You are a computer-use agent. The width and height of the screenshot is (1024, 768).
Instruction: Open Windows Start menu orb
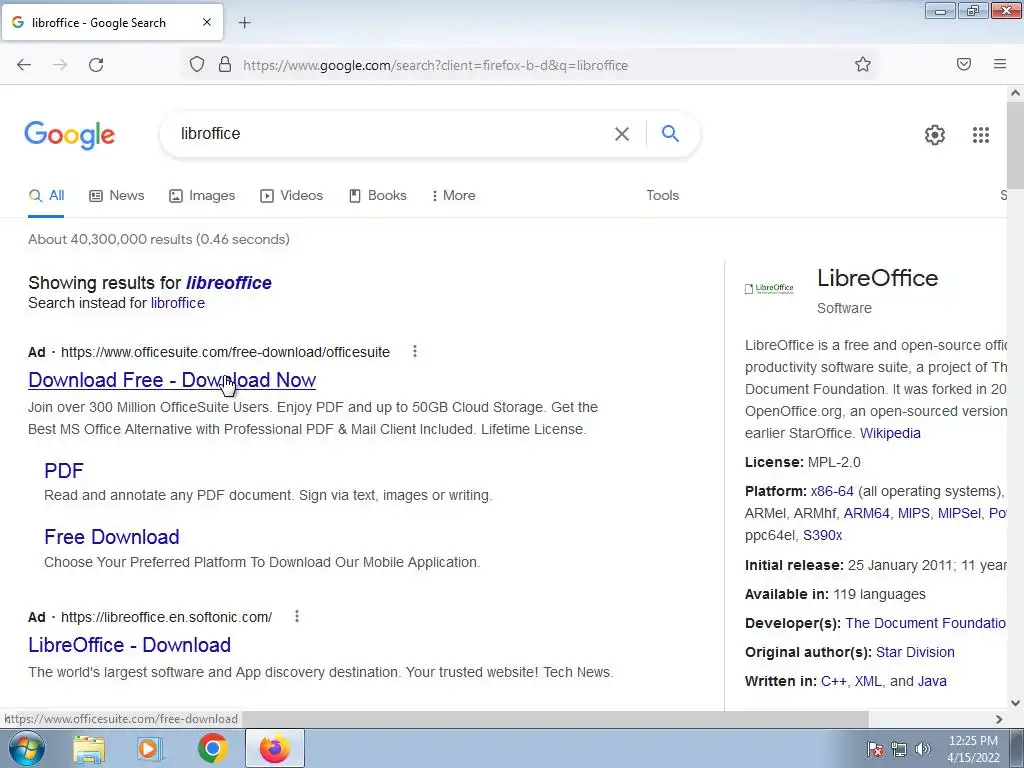26,748
